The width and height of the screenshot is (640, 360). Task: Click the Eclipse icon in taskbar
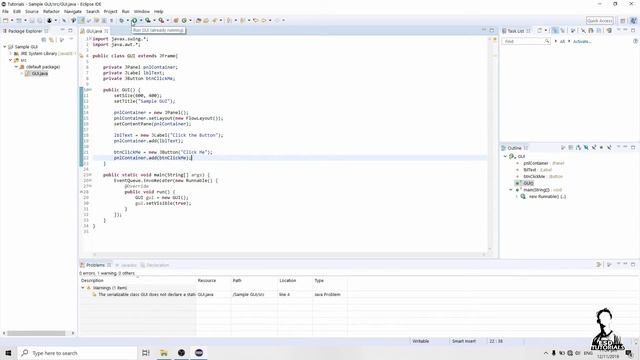pos(199,353)
